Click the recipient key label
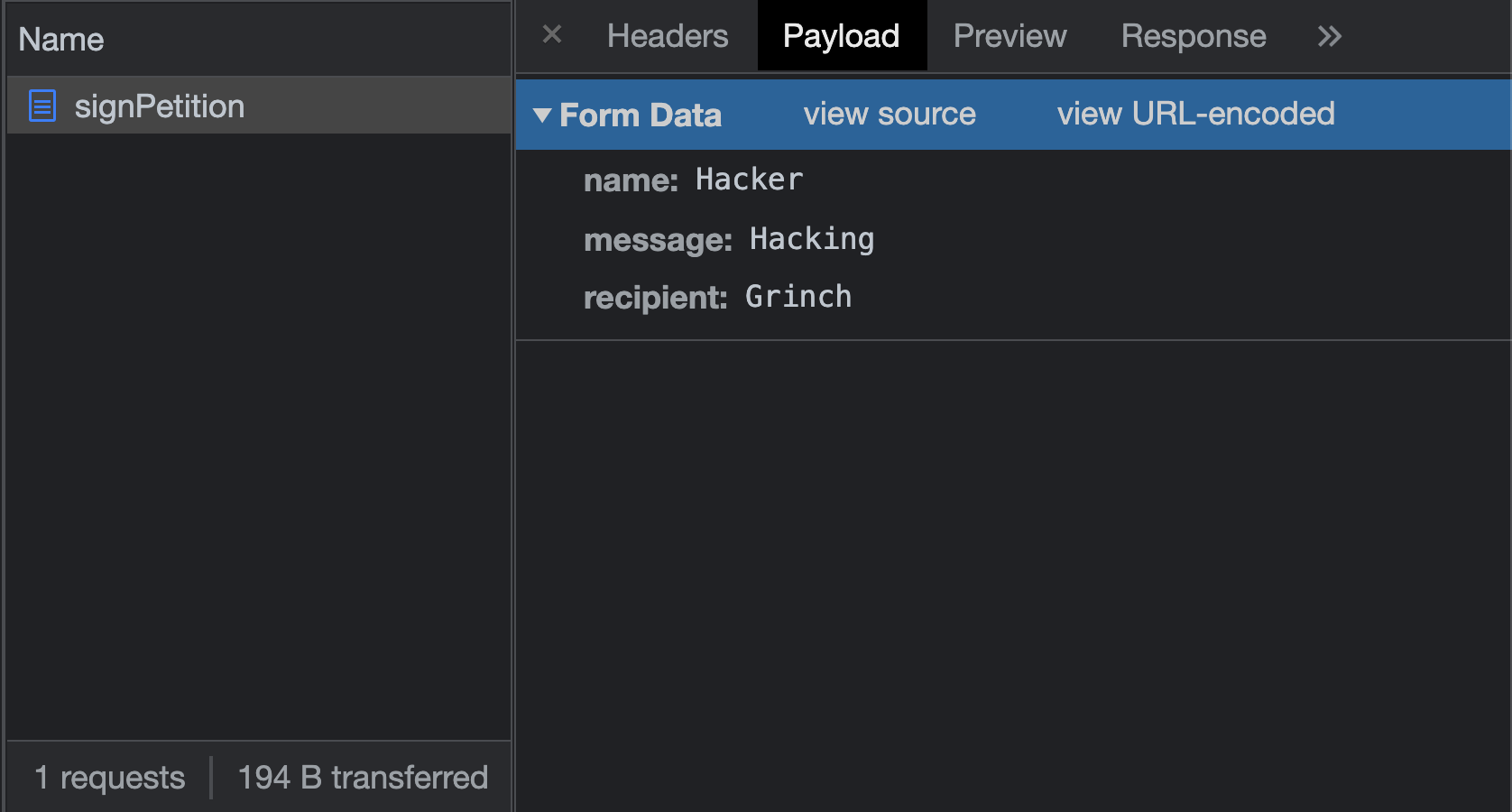 click(655, 298)
